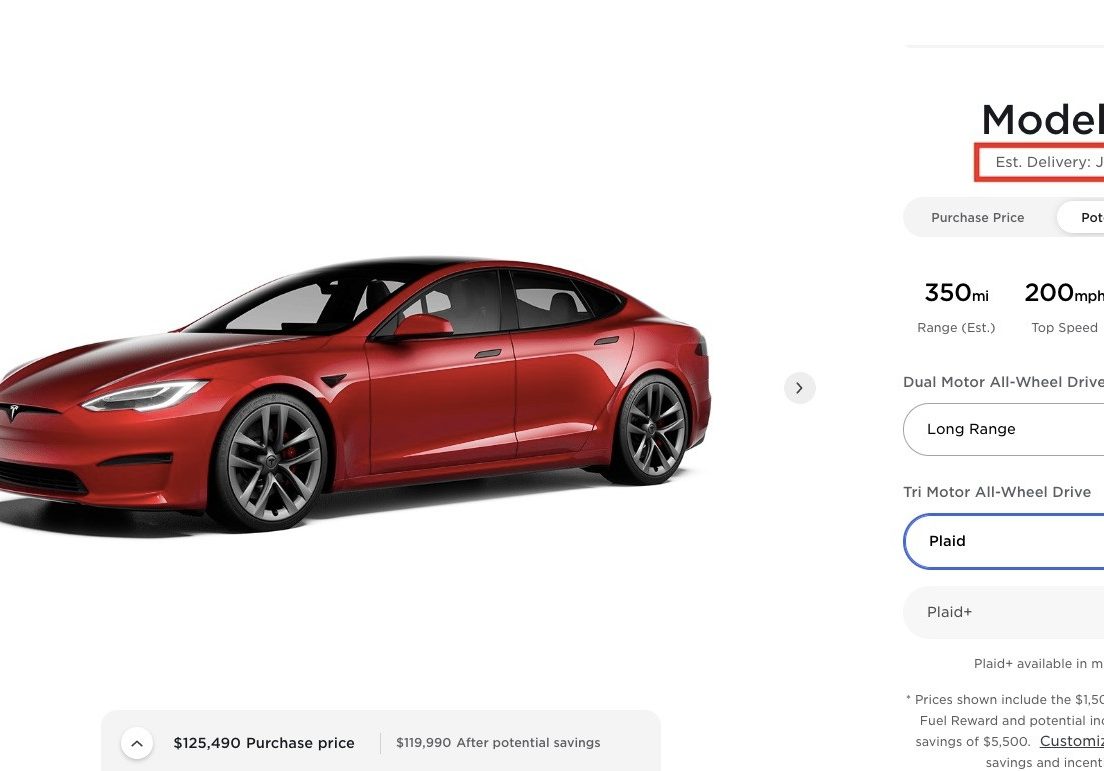
Task: Click the next image arrow beside the car
Action: (x=799, y=388)
